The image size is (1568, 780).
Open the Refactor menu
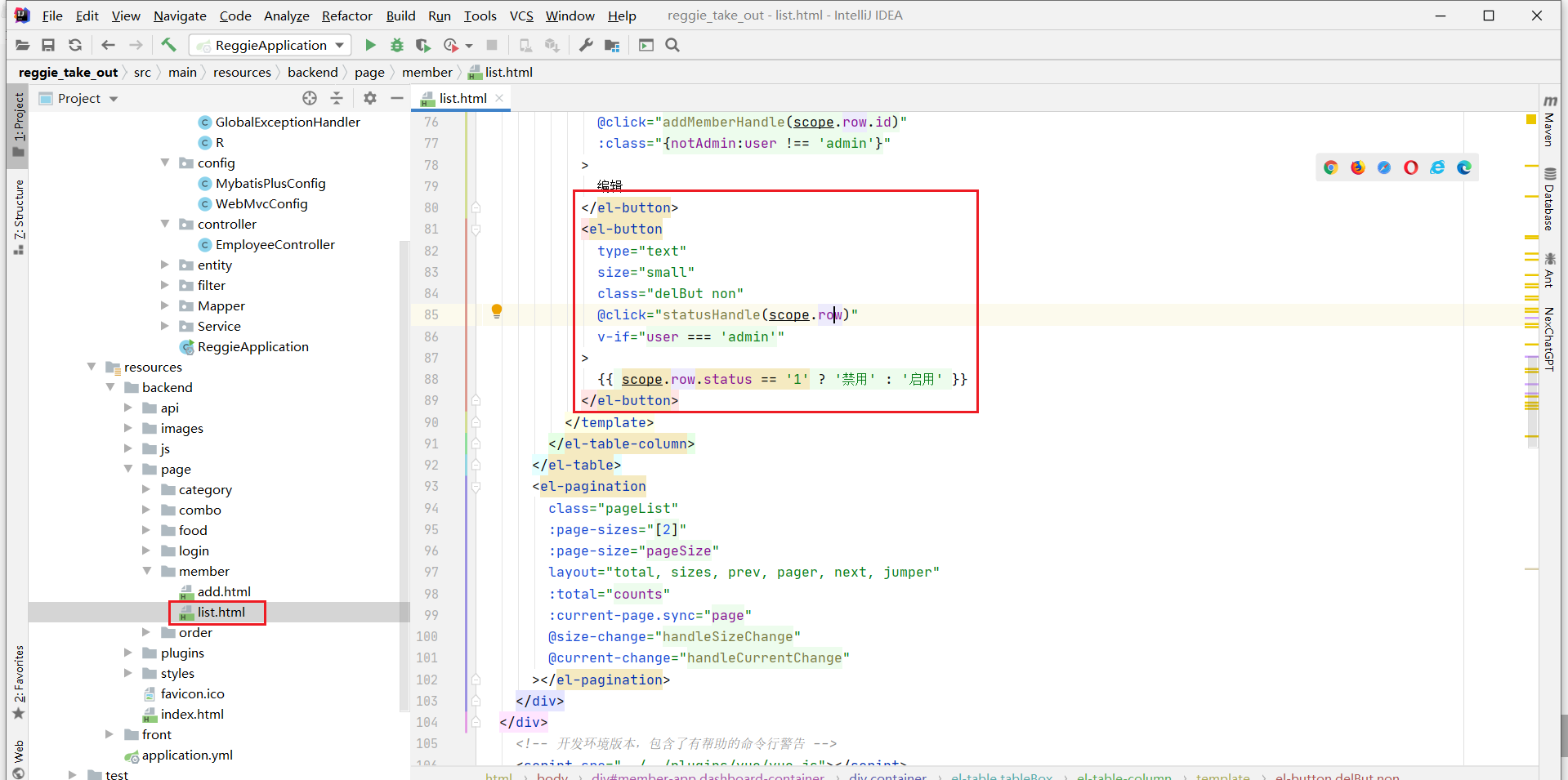coord(346,16)
